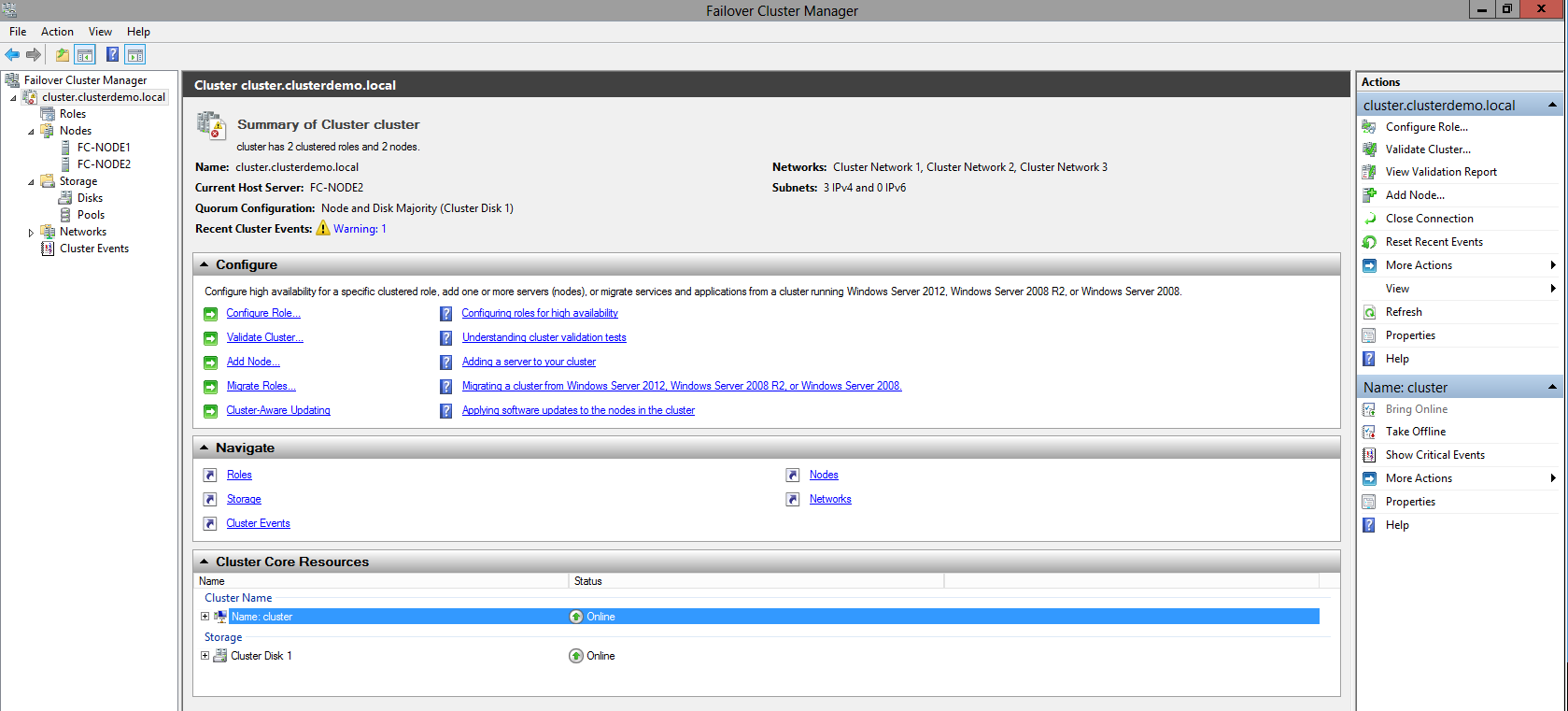Select Roles in the console tree
This screenshot has height=711, width=1568.
click(x=73, y=114)
